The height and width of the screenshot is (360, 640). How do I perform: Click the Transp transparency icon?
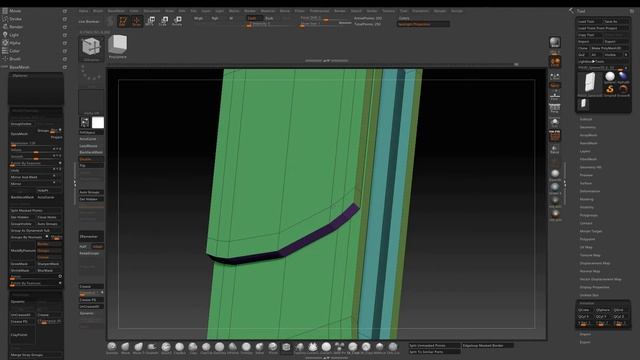click(555, 149)
